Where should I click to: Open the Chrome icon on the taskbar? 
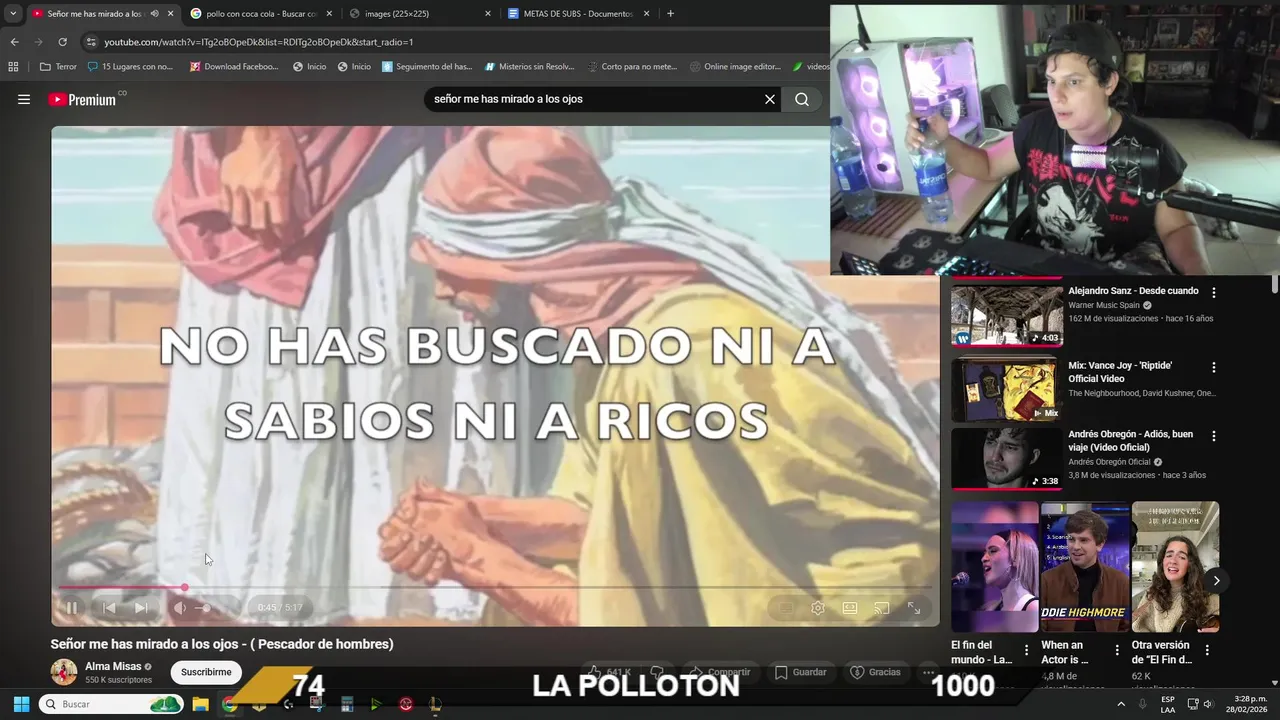point(230,704)
